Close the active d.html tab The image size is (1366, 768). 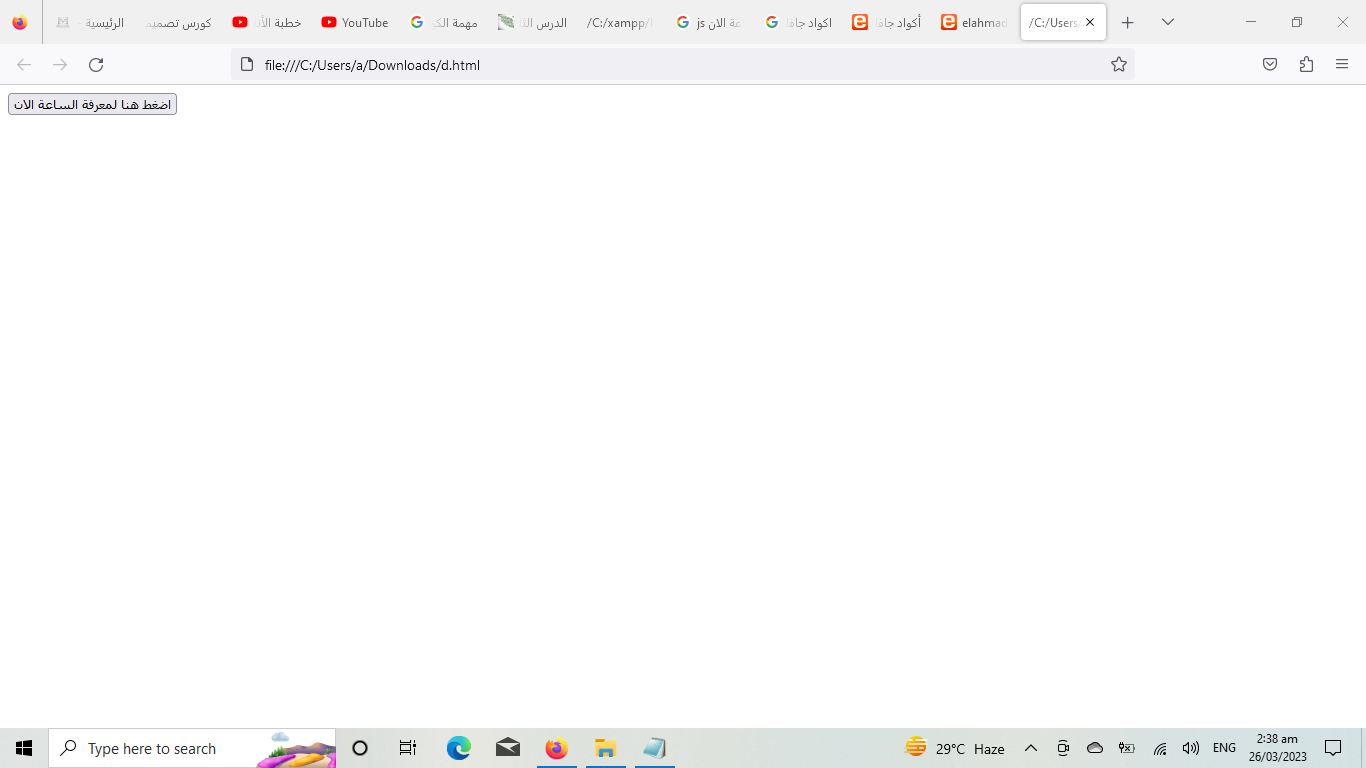point(1090,22)
